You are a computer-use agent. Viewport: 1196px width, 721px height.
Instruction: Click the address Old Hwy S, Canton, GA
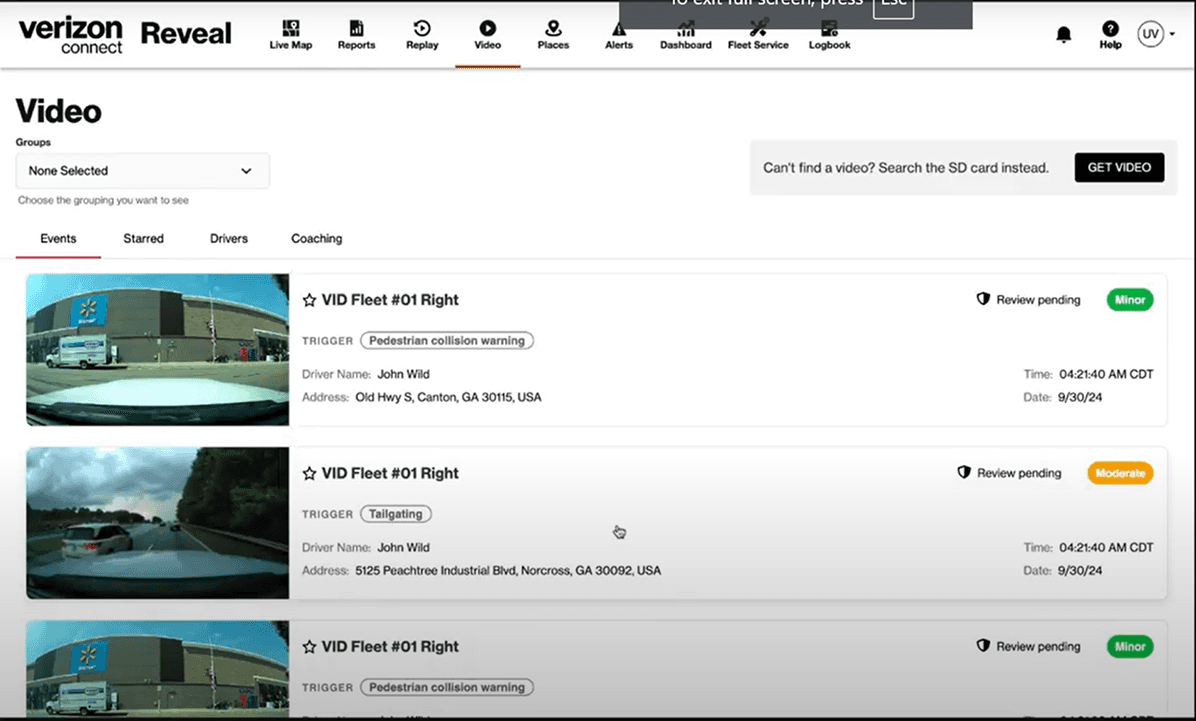tap(448, 397)
